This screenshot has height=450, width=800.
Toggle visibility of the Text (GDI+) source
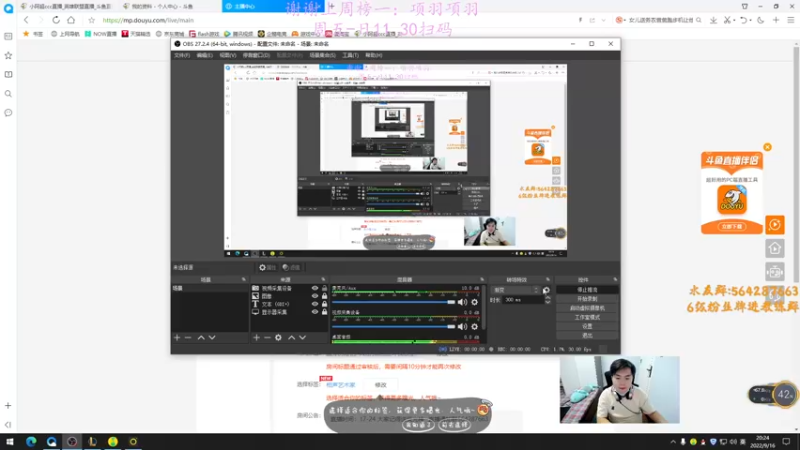tap(315, 304)
